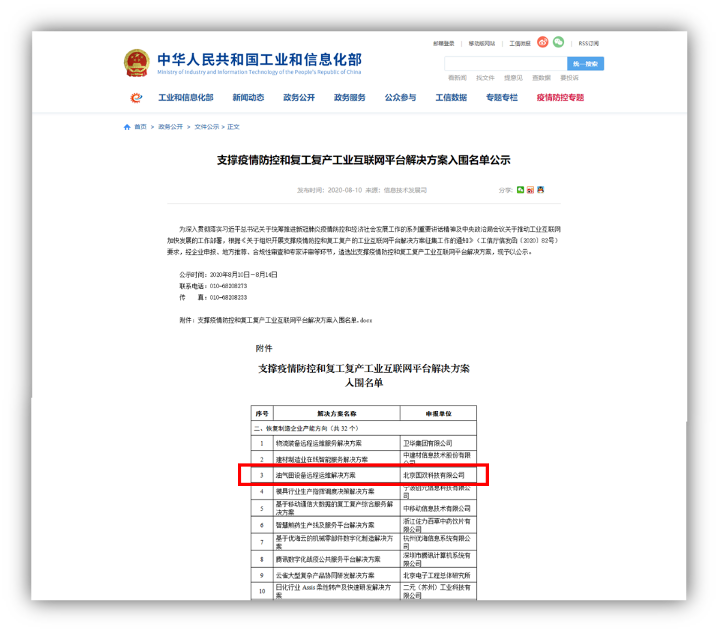This screenshot has height=631, width=718.
Task: Open red 疫情防控专题 menu item
Action: tap(560, 98)
